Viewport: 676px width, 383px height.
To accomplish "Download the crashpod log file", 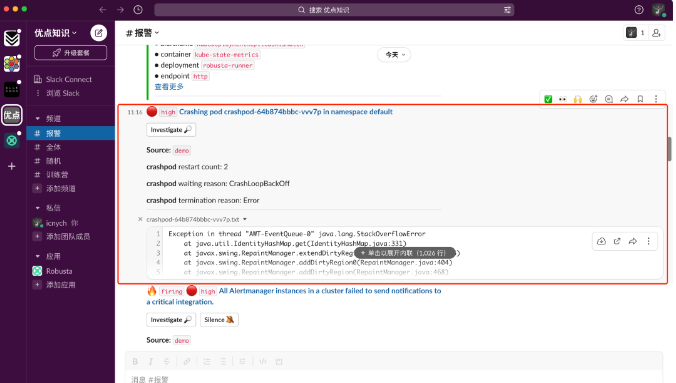I will pyautogui.click(x=601, y=241).
